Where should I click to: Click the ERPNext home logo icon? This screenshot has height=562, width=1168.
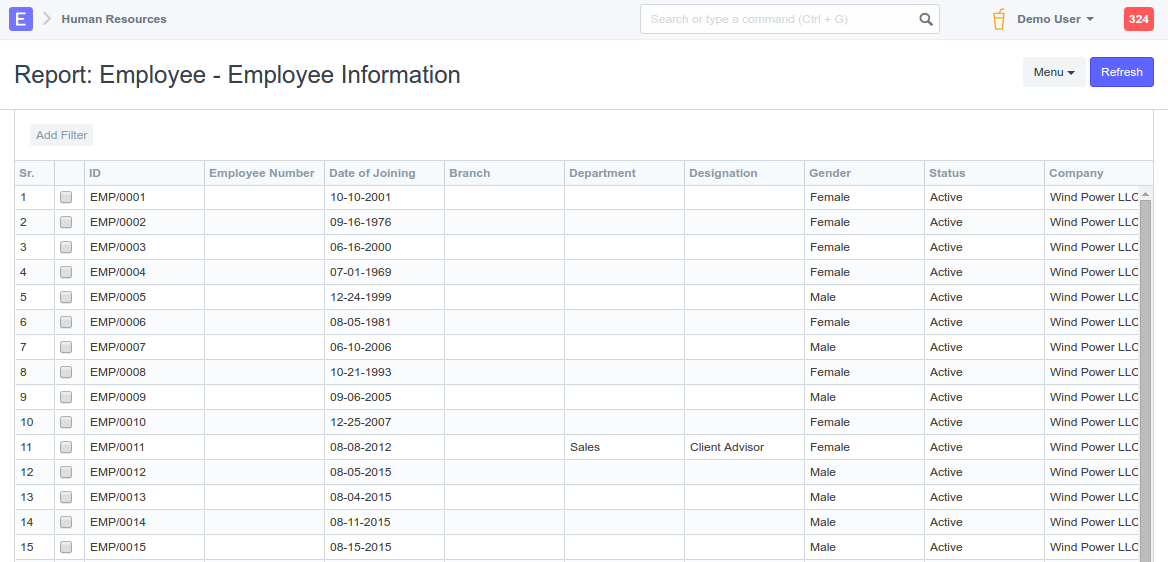tap(21, 19)
